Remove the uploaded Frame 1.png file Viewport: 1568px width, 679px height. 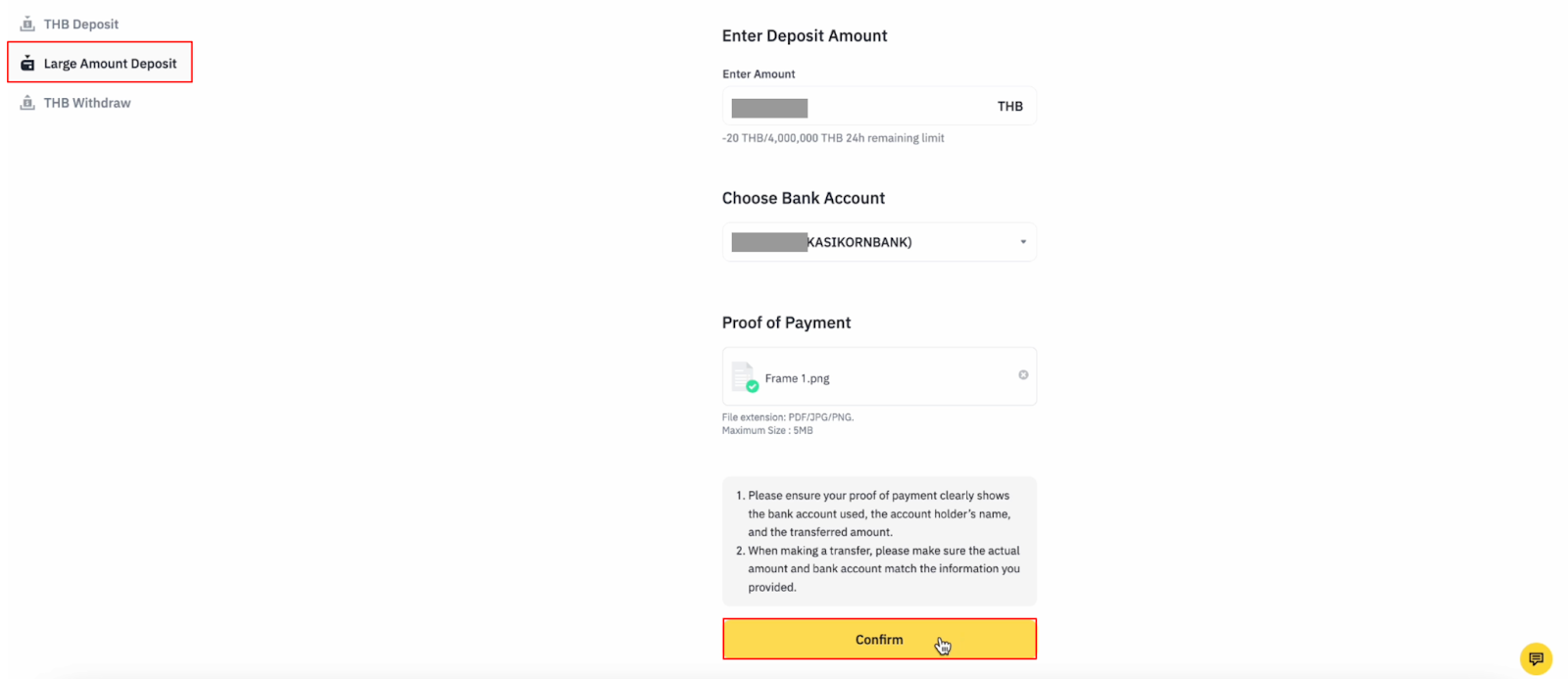coord(1023,374)
